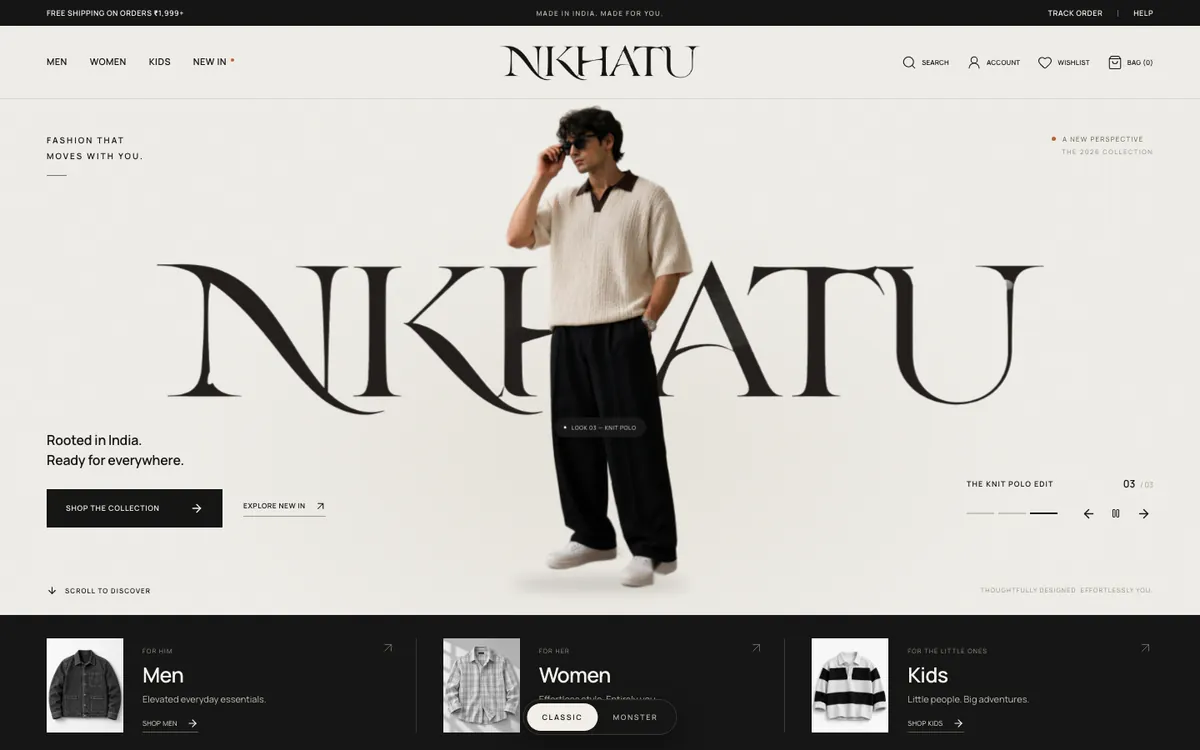Switch to the Monster theme toggle

click(x=635, y=717)
